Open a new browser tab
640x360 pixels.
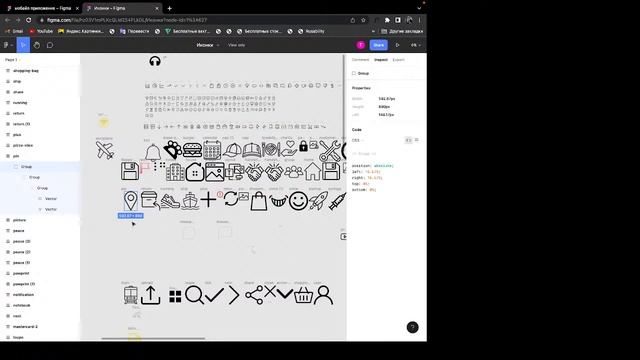(169, 8)
